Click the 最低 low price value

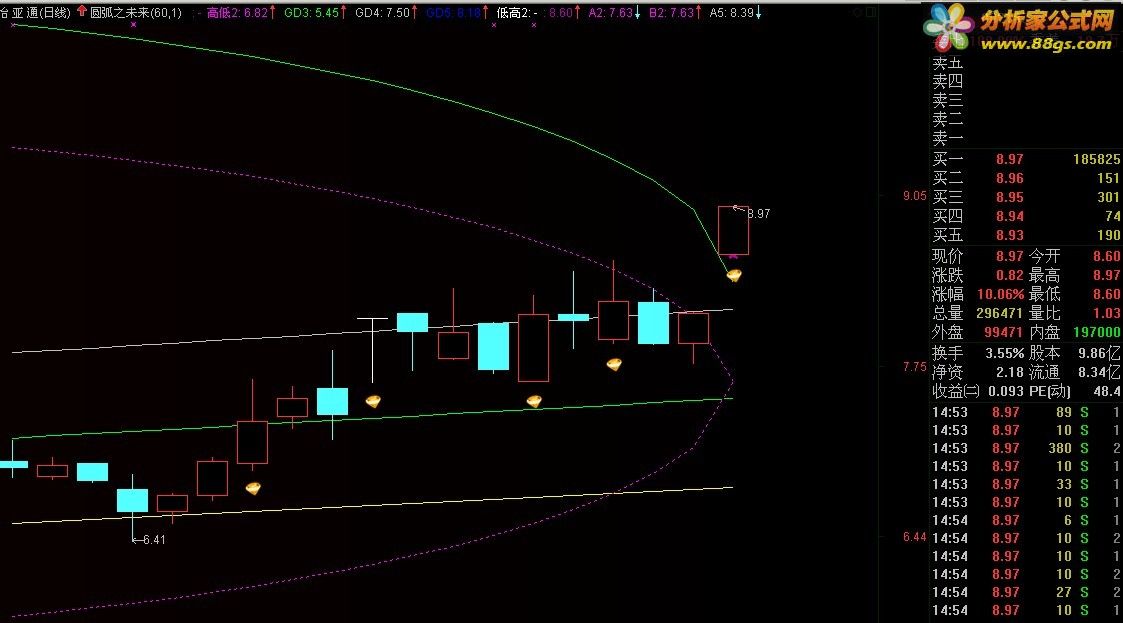1107,294
